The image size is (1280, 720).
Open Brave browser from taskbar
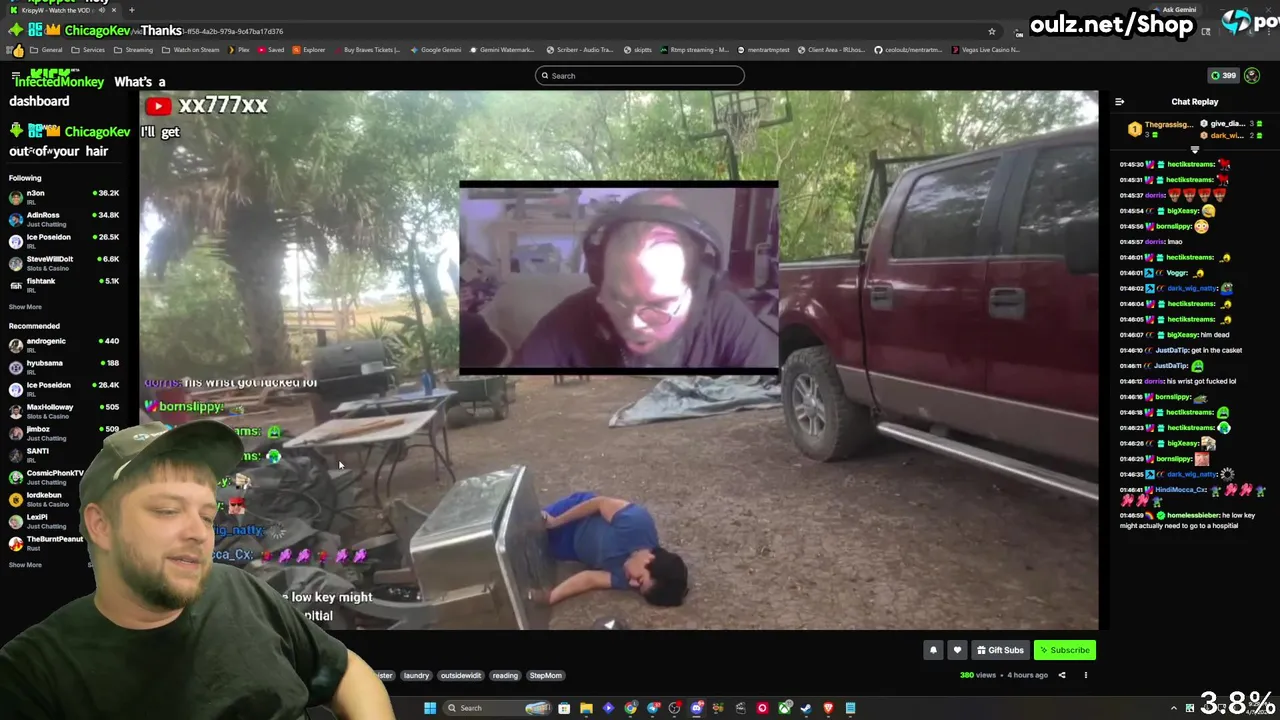pos(828,708)
